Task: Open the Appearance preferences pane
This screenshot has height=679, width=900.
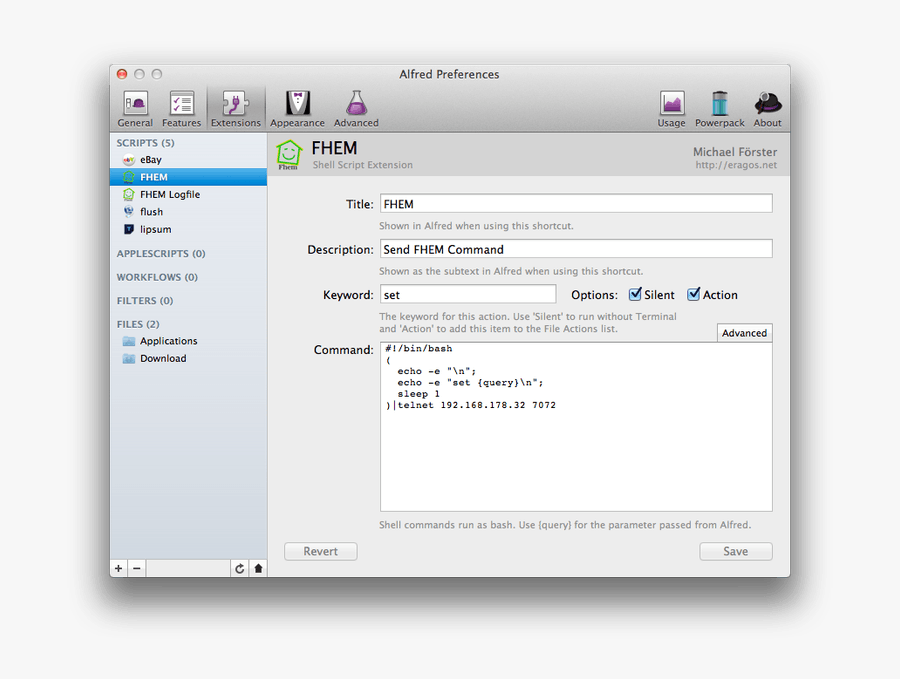Action: [297, 109]
